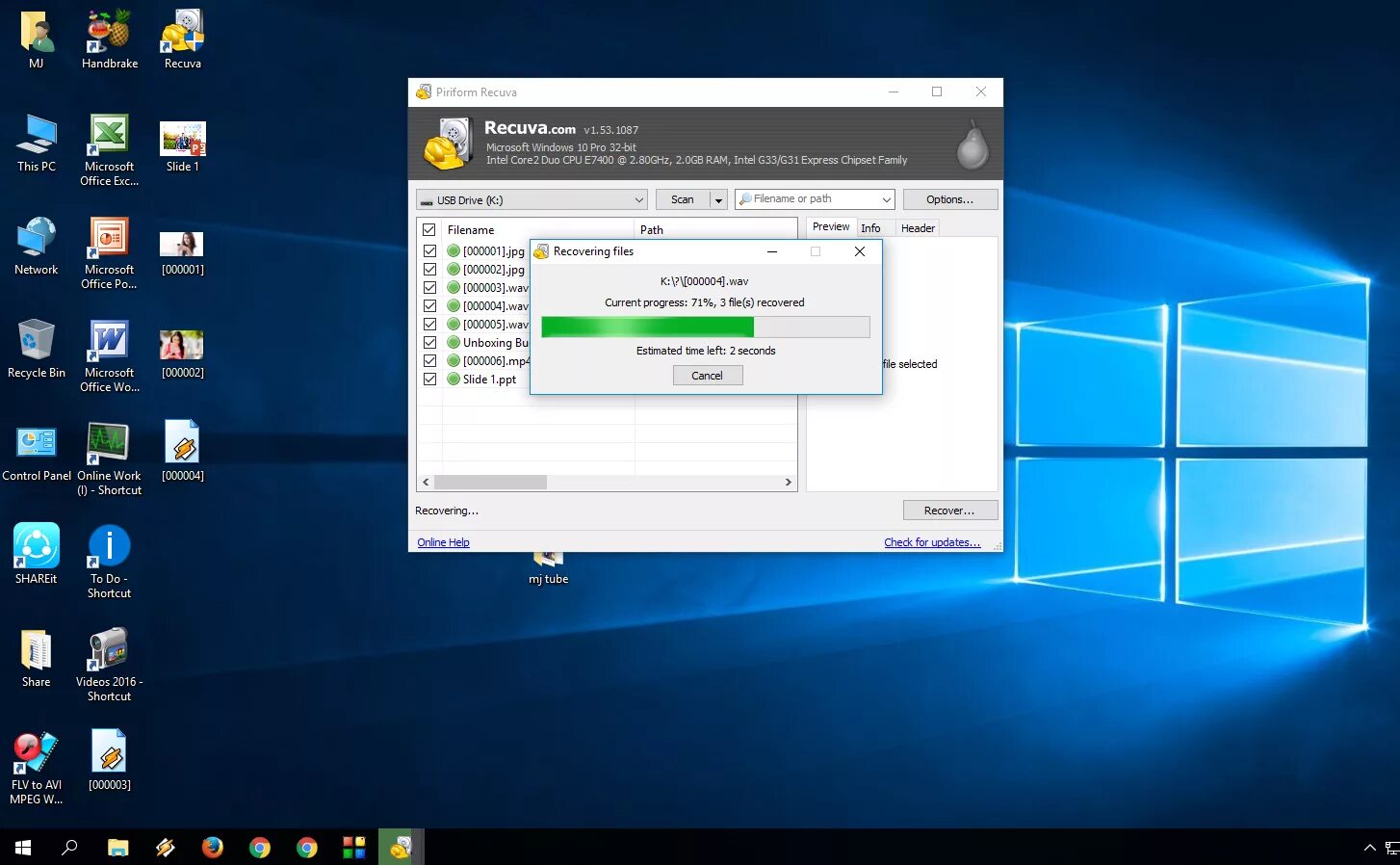
Task: Click the Recuva taskbar button
Action: tap(401, 848)
